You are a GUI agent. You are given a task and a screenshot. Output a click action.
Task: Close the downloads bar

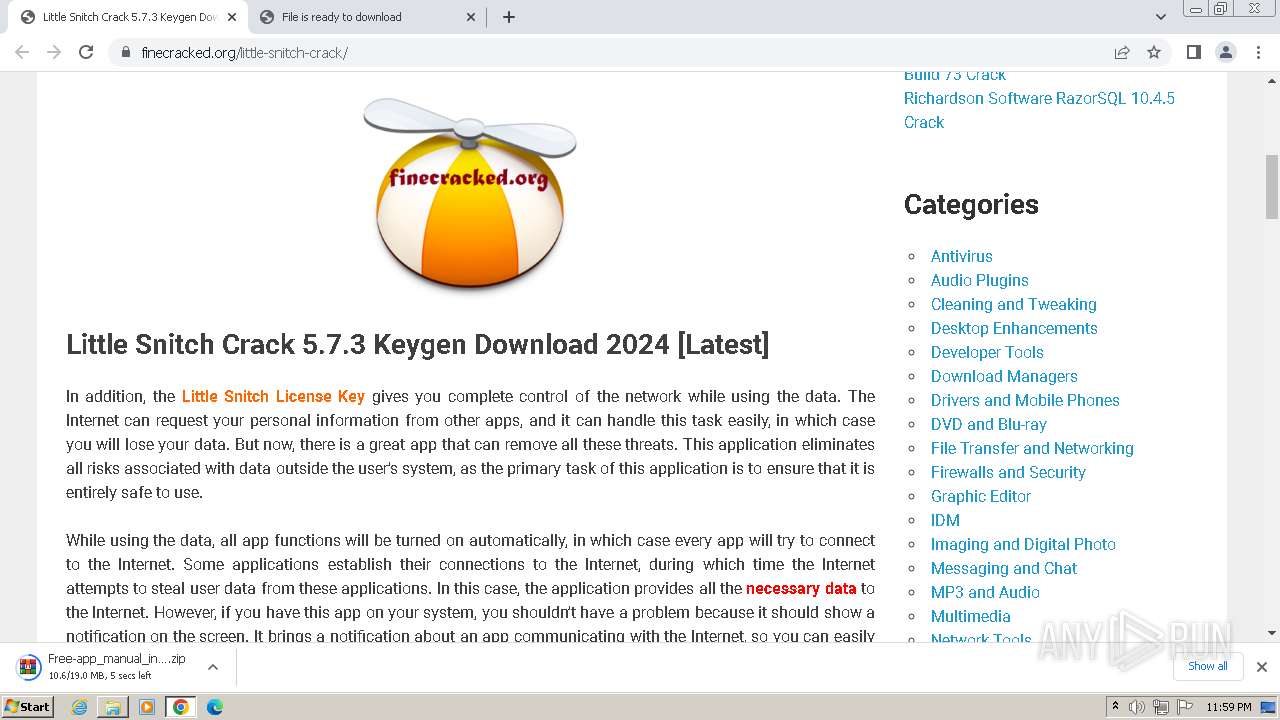1261,666
